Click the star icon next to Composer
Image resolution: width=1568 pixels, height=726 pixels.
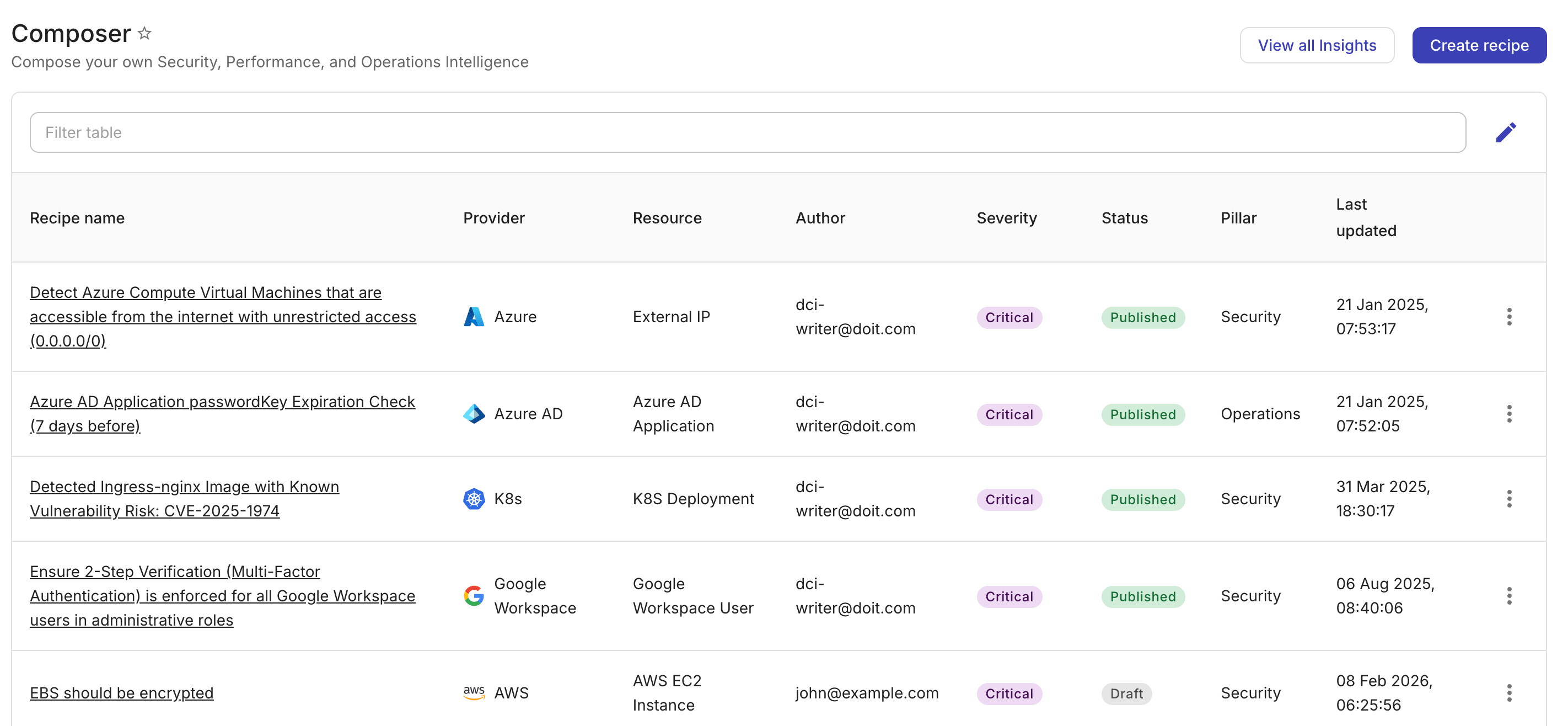[x=145, y=33]
